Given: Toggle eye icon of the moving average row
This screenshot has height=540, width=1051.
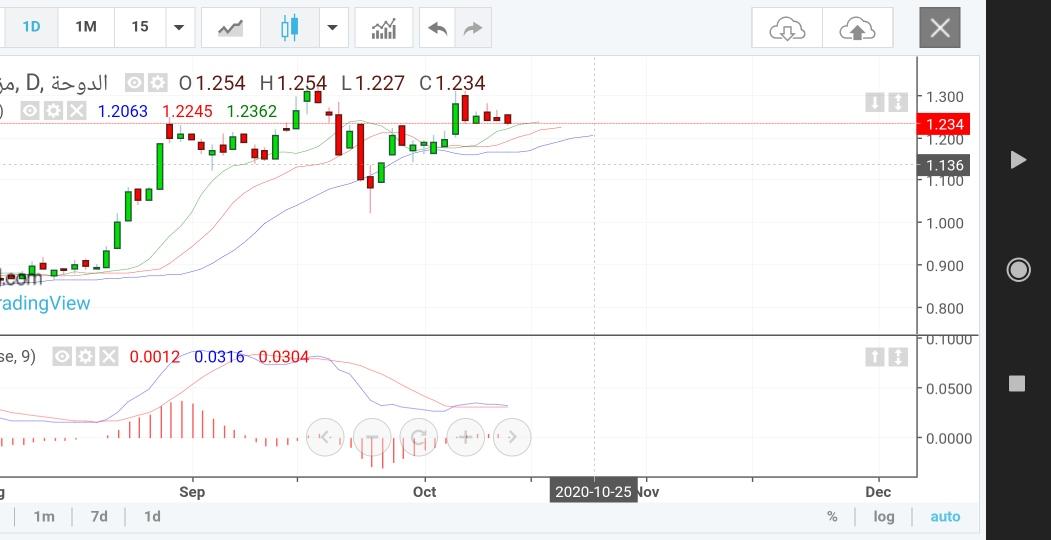Looking at the screenshot, I should [x=29, y=111].
